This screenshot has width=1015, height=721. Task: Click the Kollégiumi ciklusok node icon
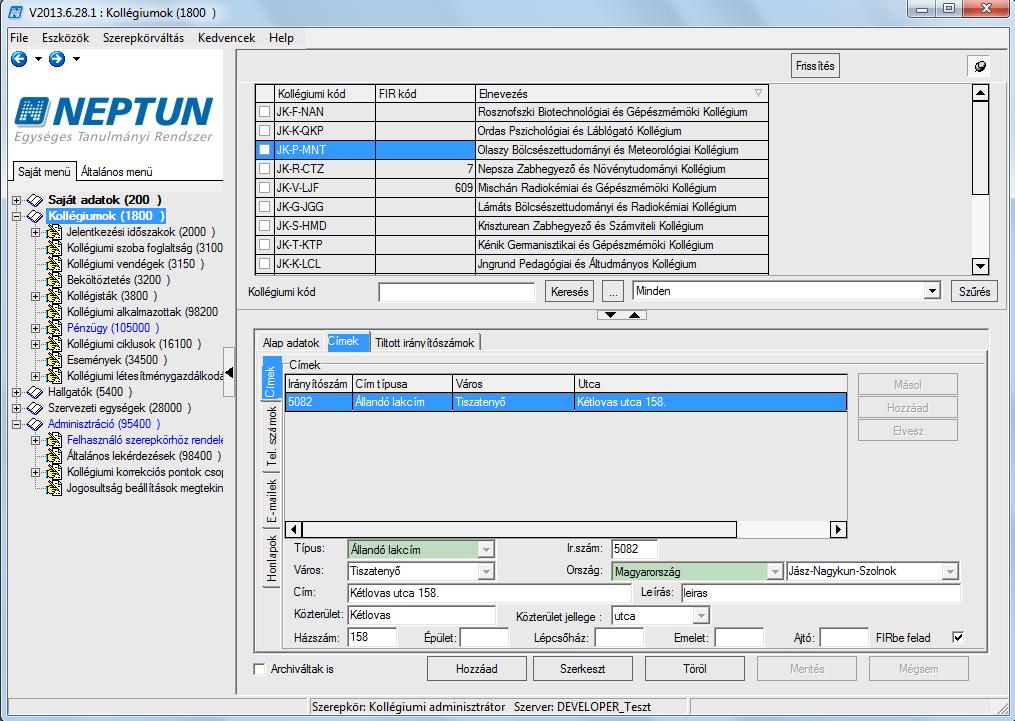(x=54, y=344)
